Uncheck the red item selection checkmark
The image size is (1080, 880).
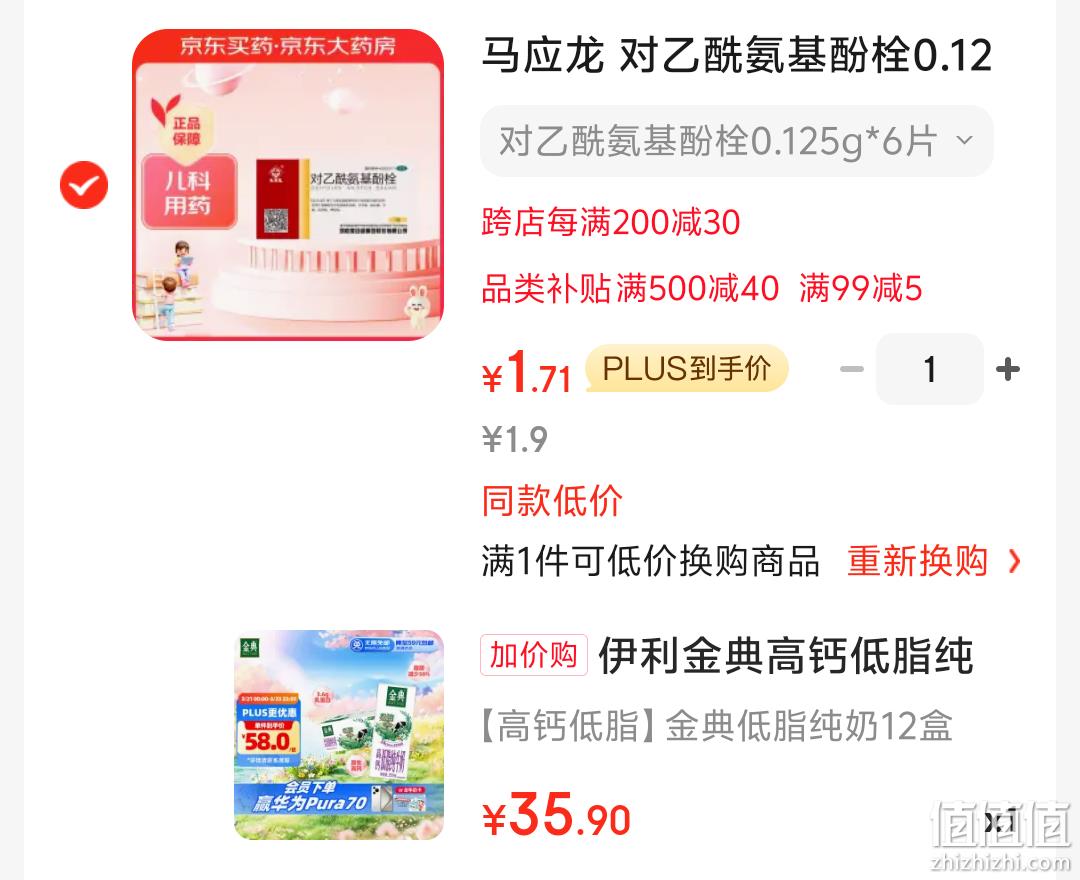coord(84,185)
